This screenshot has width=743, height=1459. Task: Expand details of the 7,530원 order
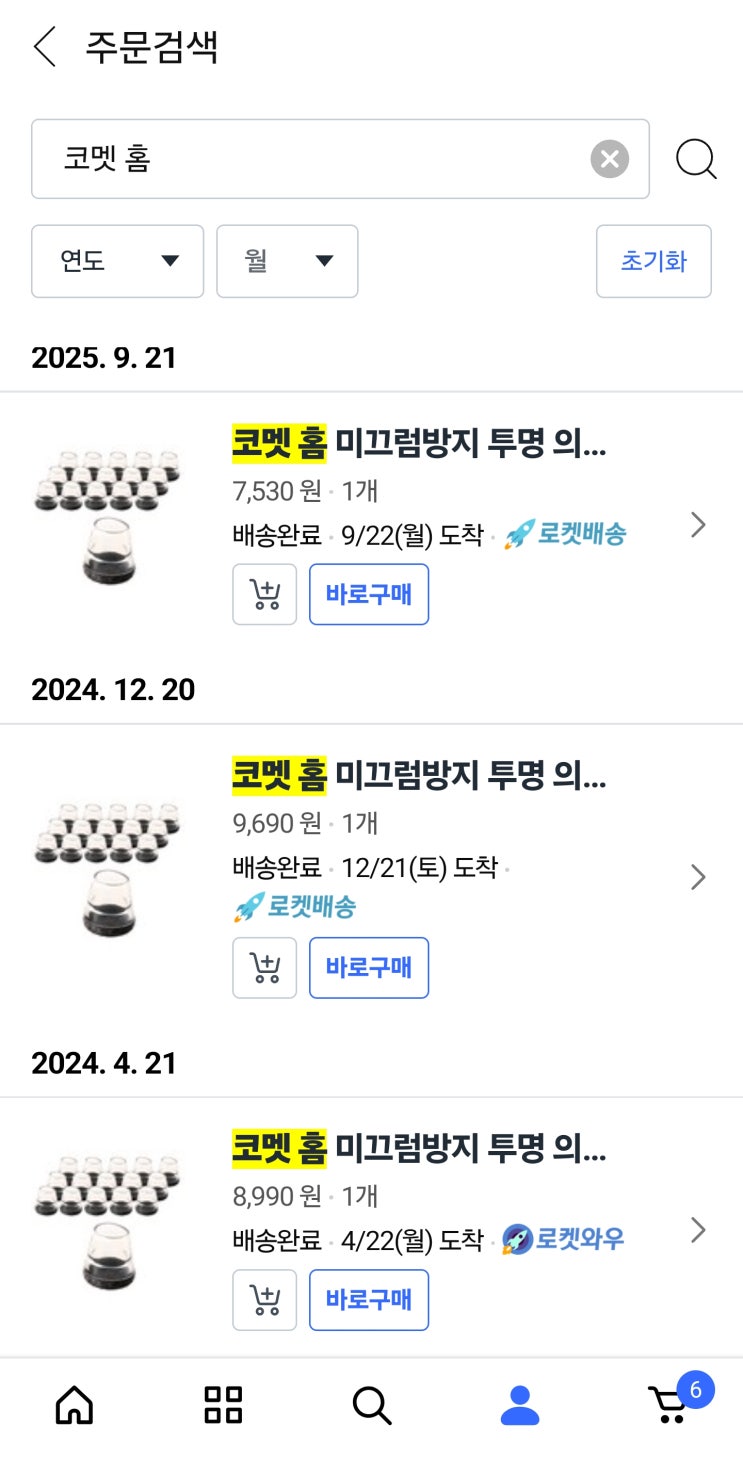click(698, 525)
